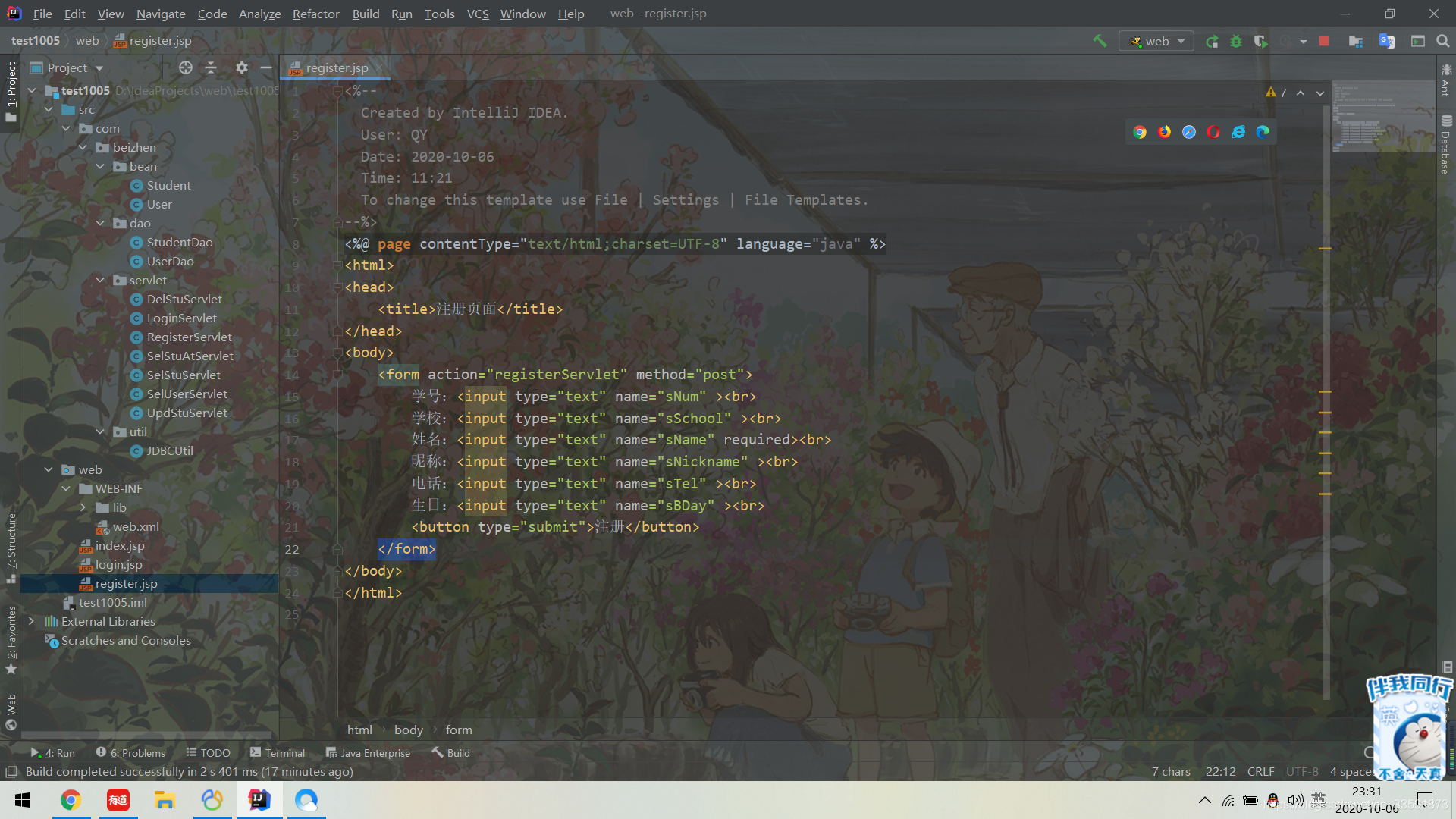
Task: Open the Project Structure icon
Action: [x=1356, y=42]
